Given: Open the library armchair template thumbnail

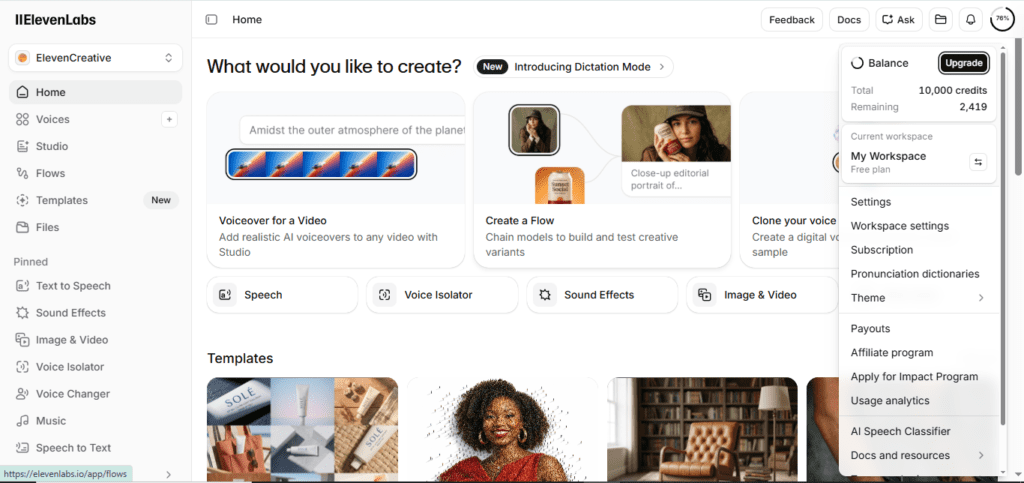Looking at the screenshot, I should coord(702,429).
